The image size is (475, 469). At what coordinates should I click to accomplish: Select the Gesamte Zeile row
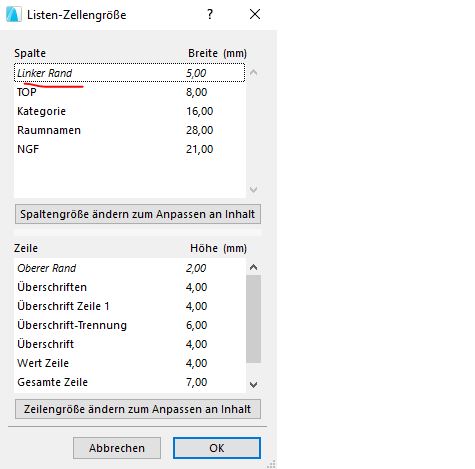[x=130, y=382]
